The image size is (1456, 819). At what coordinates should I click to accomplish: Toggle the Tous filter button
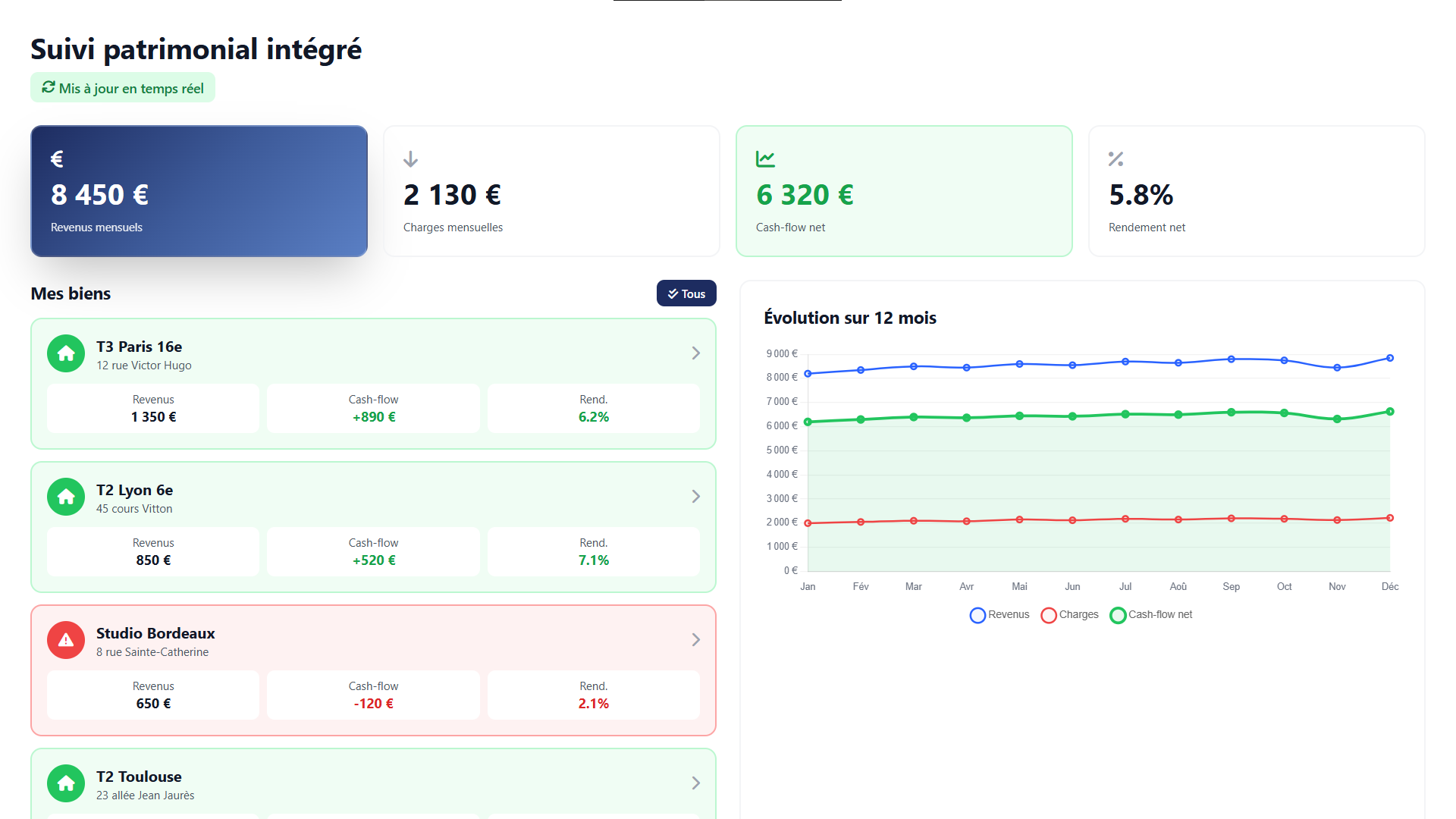pos(686,293)
